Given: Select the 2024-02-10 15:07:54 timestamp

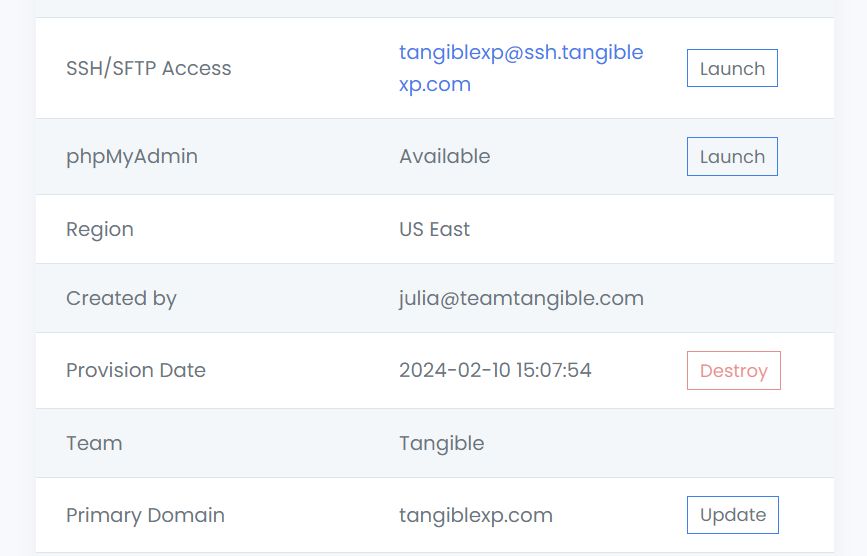Looking at the screenshot, I should tap(495, 370).
